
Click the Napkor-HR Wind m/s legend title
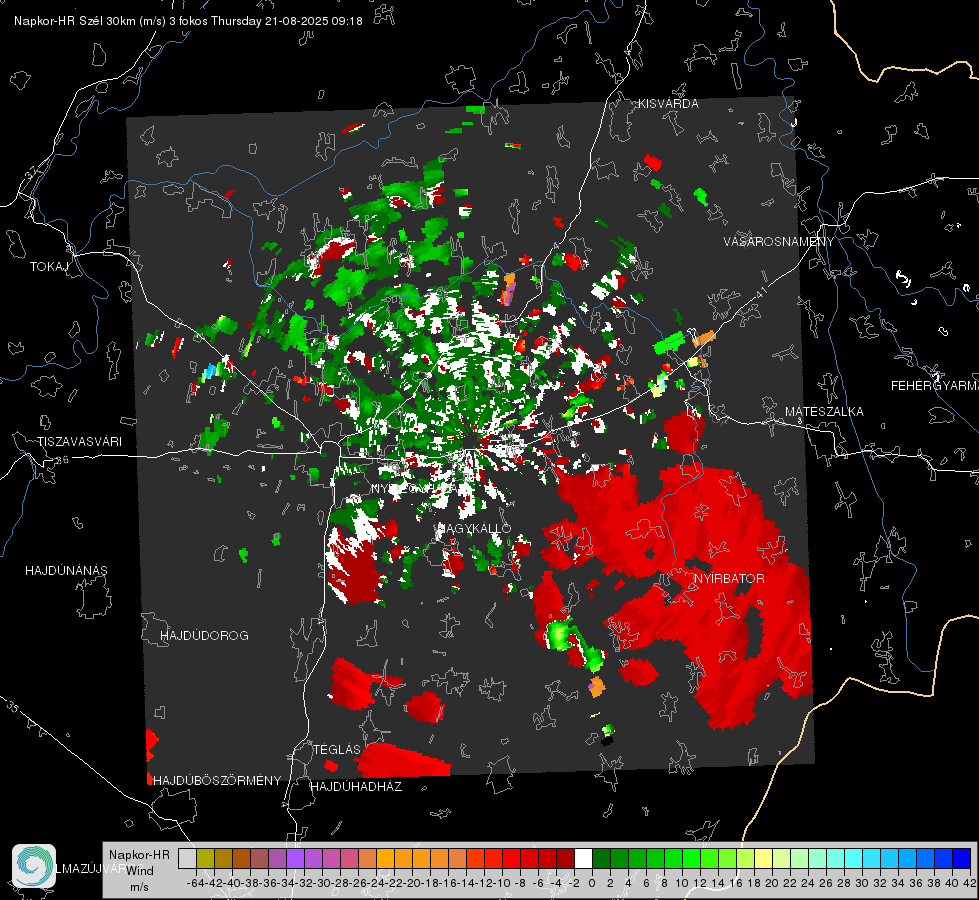(x=139, y=871)
